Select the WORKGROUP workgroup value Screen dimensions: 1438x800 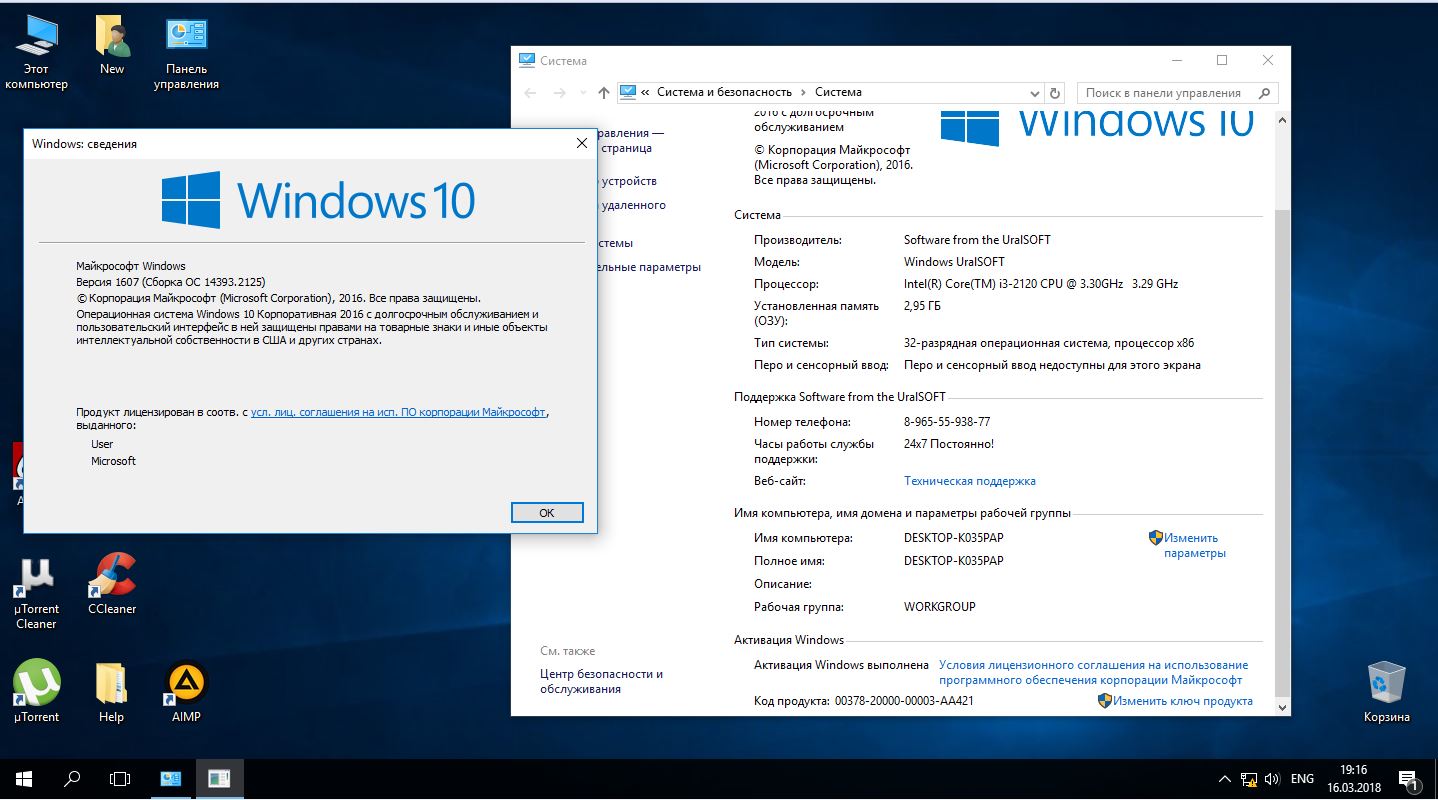click(x=940, y=607)
